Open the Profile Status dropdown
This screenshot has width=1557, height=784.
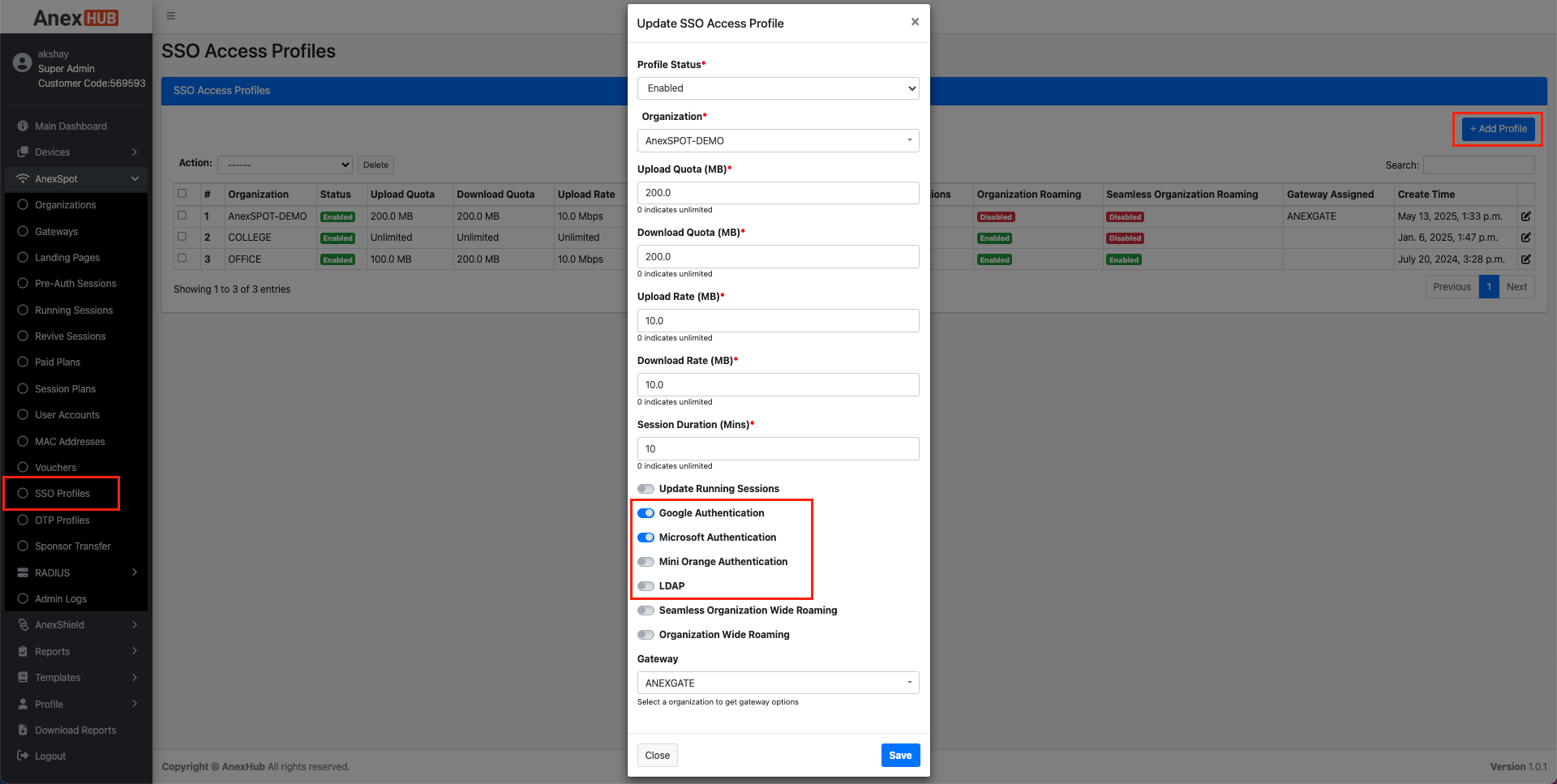pos(777,88)
